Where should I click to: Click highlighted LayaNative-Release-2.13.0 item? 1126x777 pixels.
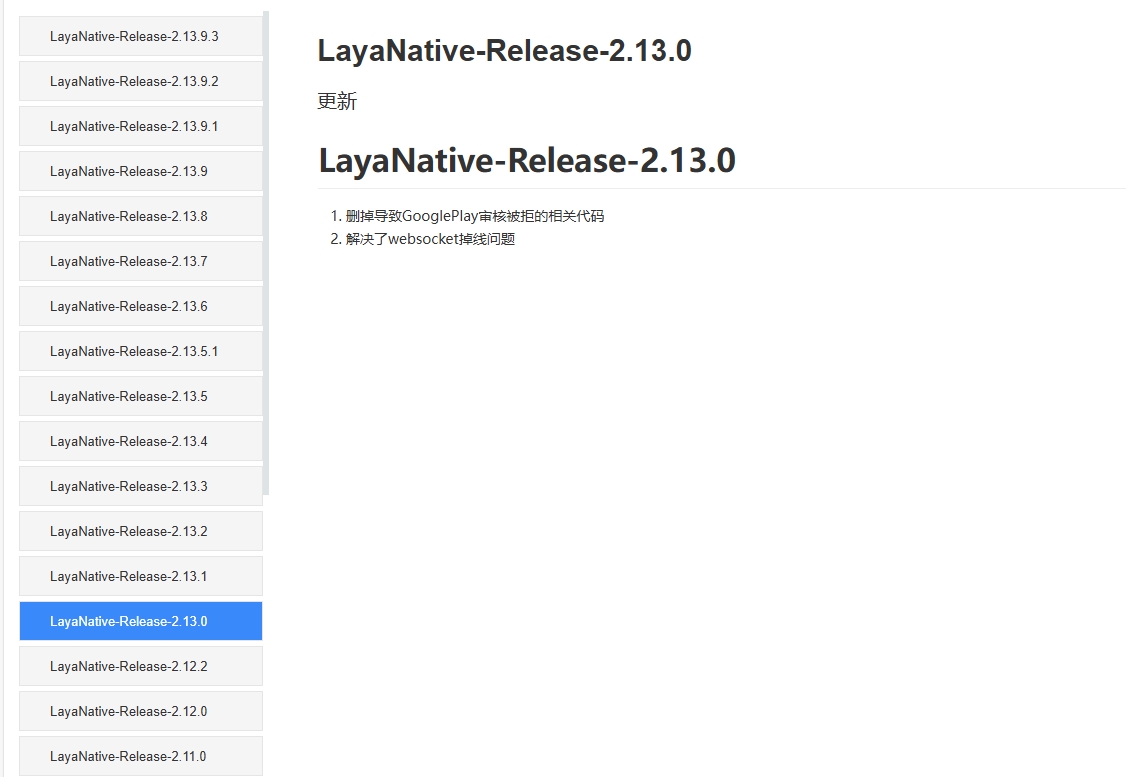point(129,621)
